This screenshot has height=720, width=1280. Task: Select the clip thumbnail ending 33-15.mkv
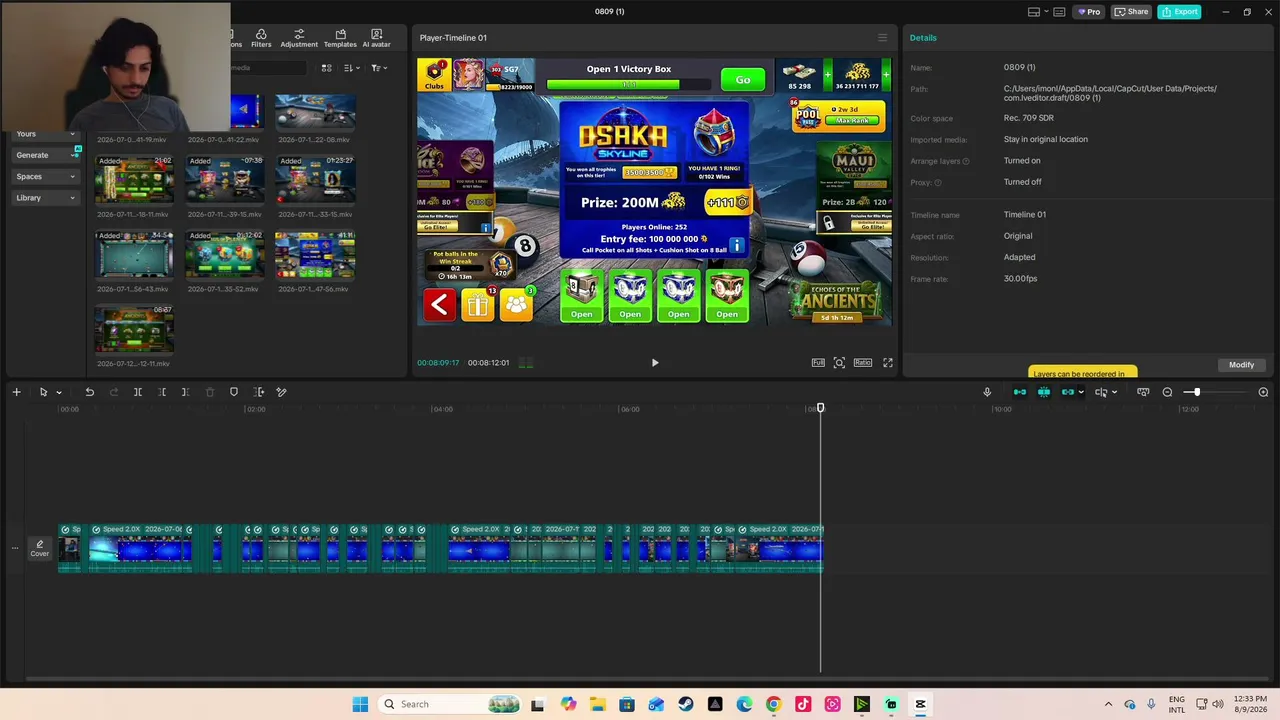[315, 180]
